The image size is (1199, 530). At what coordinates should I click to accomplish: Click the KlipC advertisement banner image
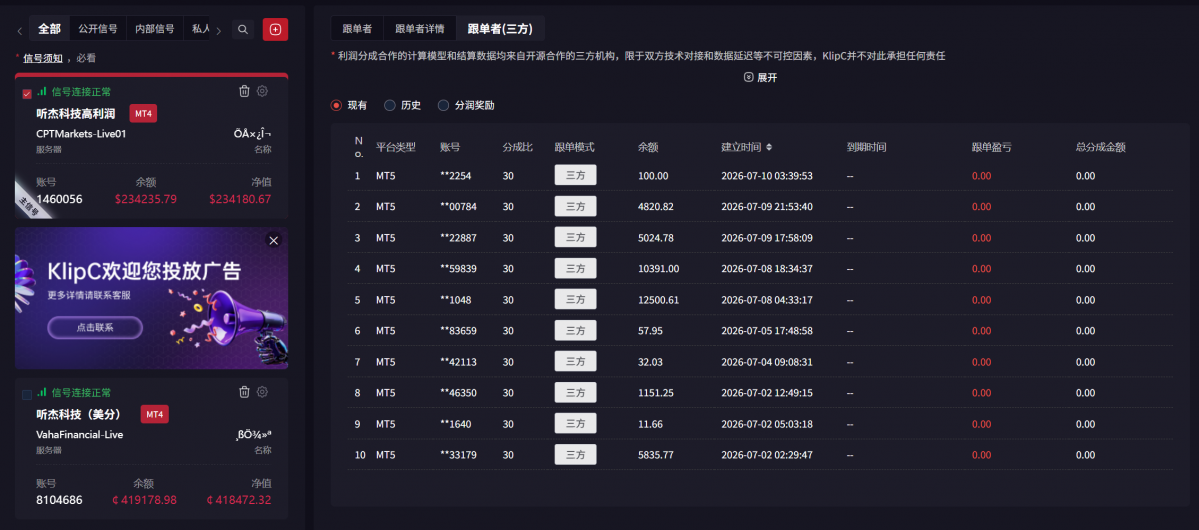tap(151, 298)
